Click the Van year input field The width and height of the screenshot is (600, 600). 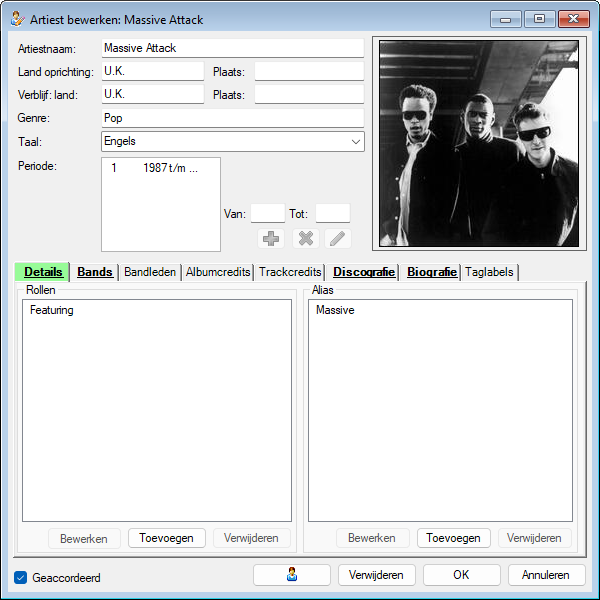(x=268, y=213)
